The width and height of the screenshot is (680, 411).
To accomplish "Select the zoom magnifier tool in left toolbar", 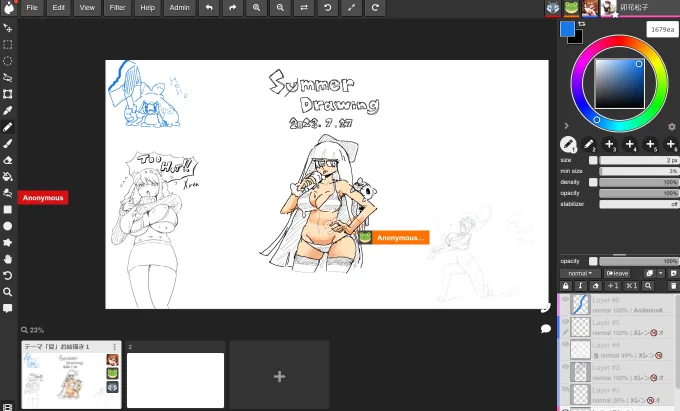I will (7, 292).
